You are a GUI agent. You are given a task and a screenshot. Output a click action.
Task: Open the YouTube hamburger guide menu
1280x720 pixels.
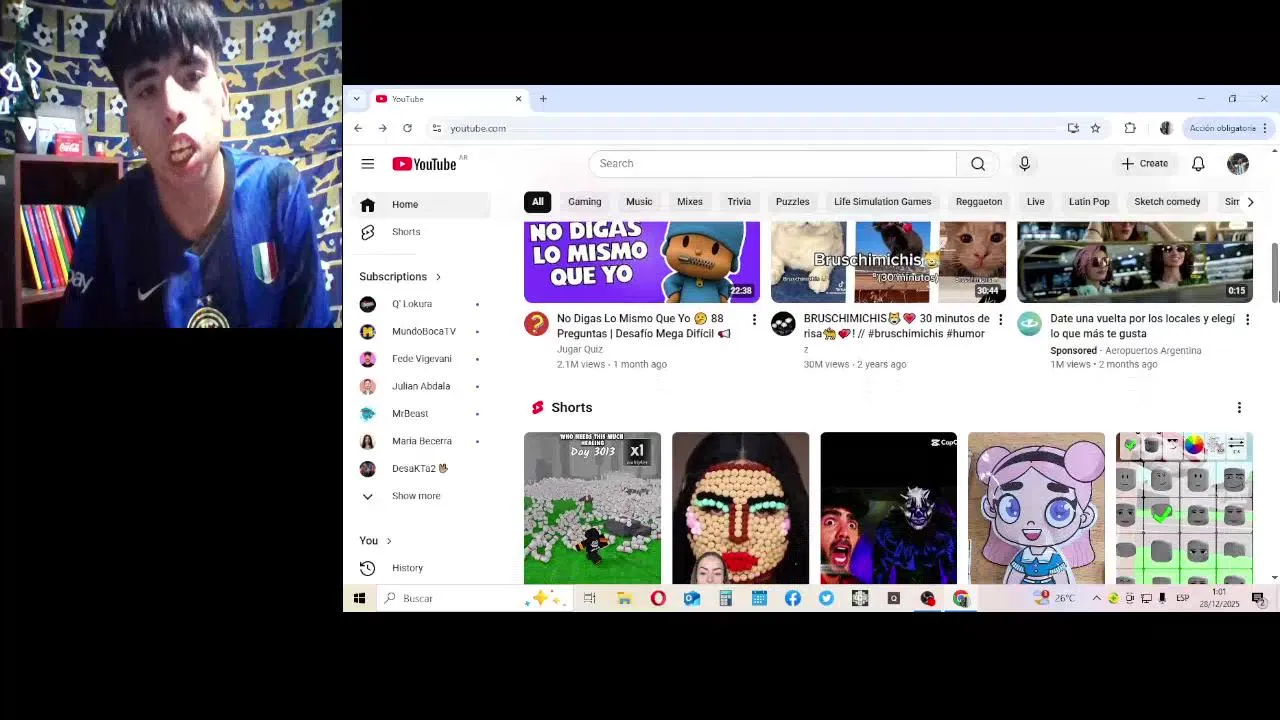point(367,164)
